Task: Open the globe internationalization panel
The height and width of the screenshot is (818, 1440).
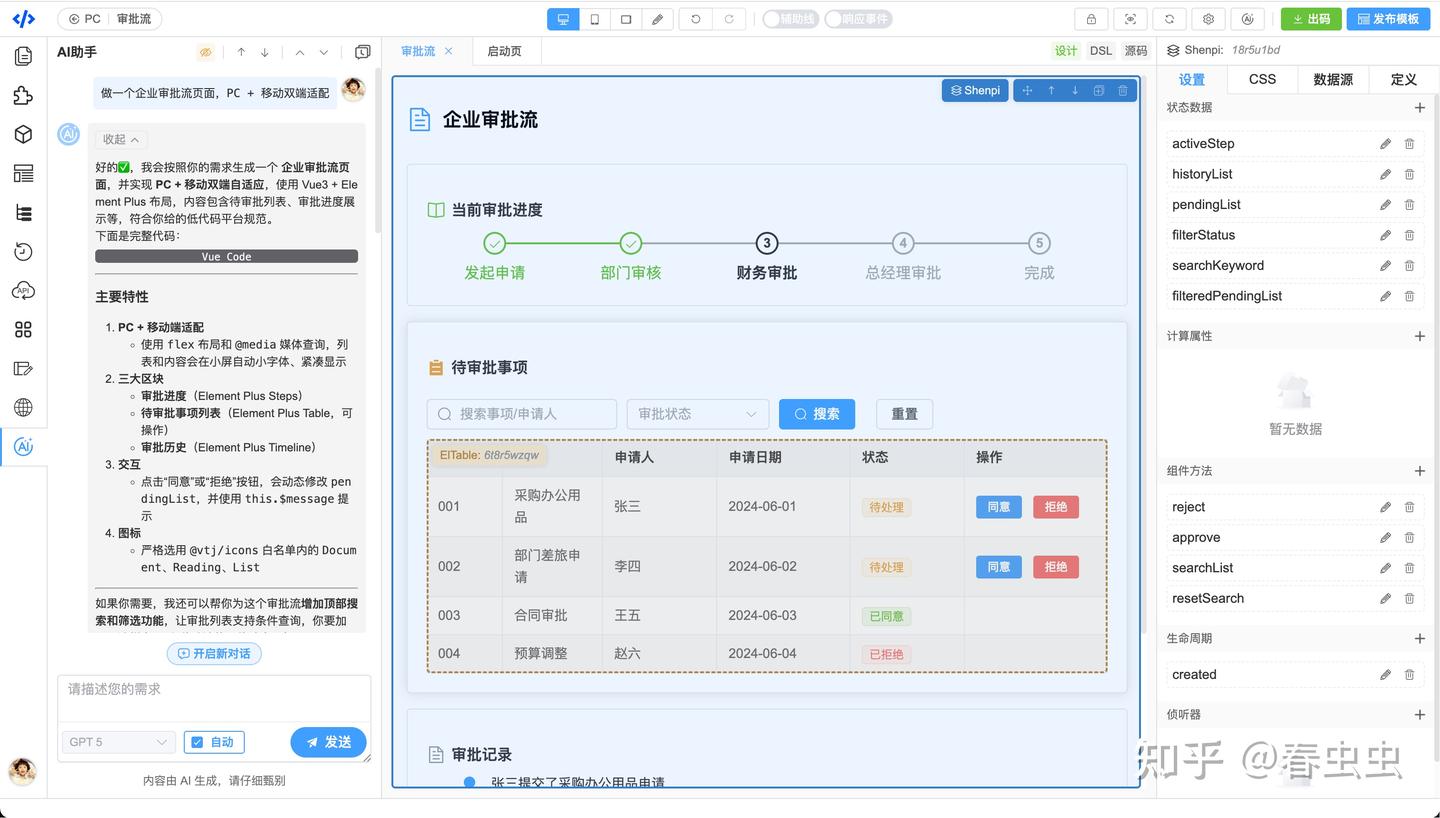Action: point(23,408)
